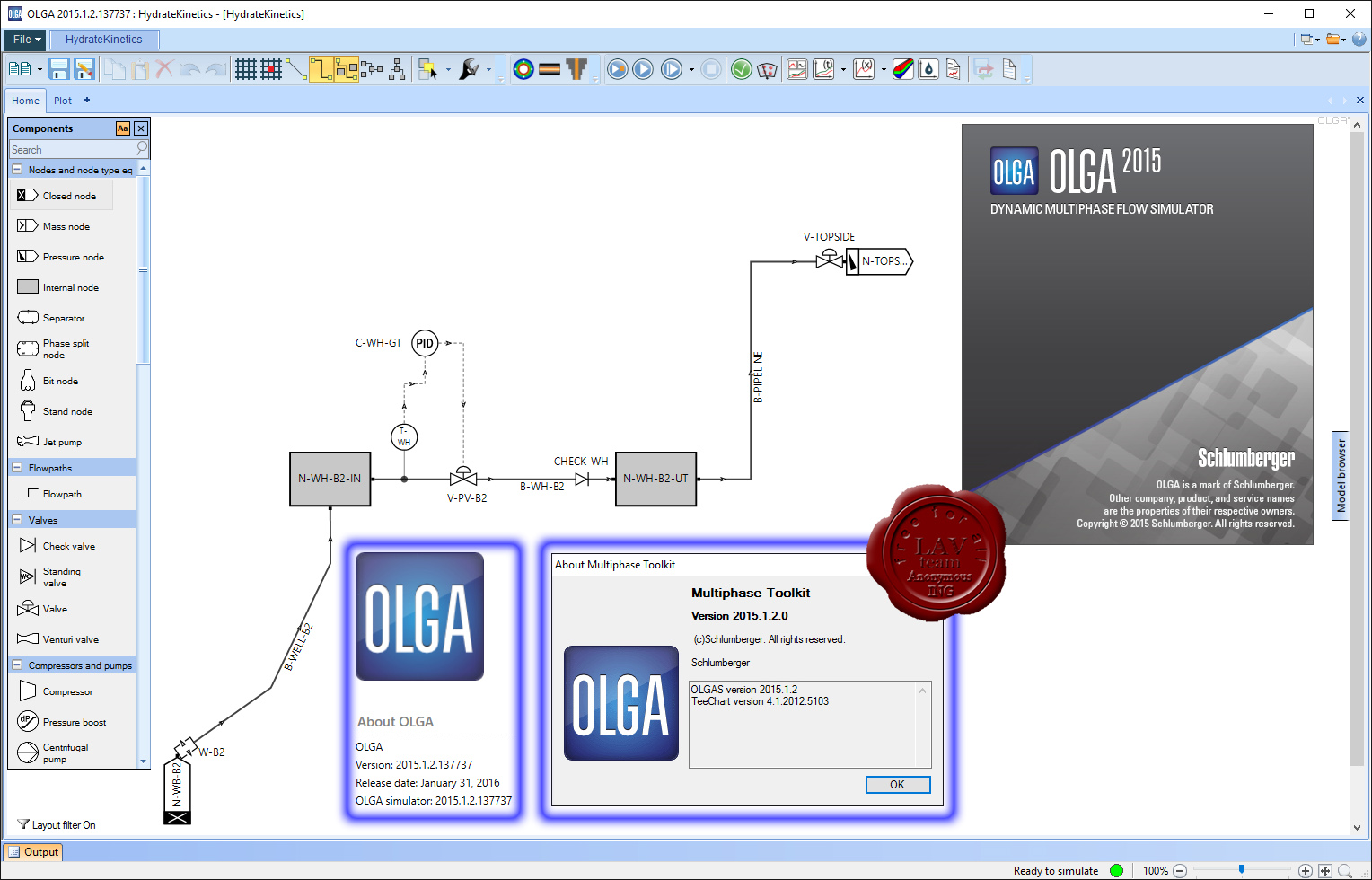Image resolution: width=1372 pixels, height=880 pixels.
Task: Toggle the grid display icon
Action: tap(246, 69)
